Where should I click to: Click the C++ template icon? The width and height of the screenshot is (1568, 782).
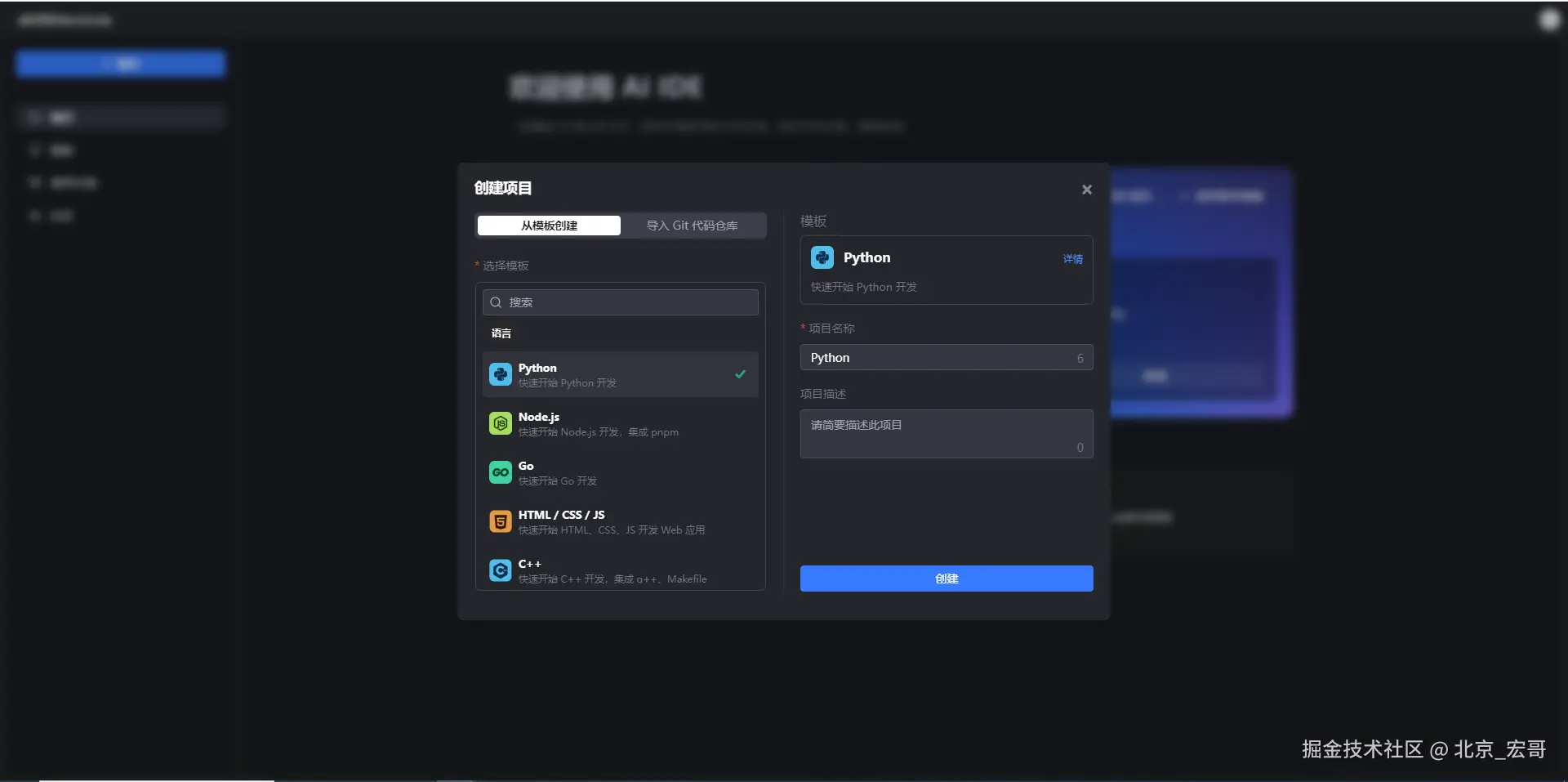[x=500, y=570]
